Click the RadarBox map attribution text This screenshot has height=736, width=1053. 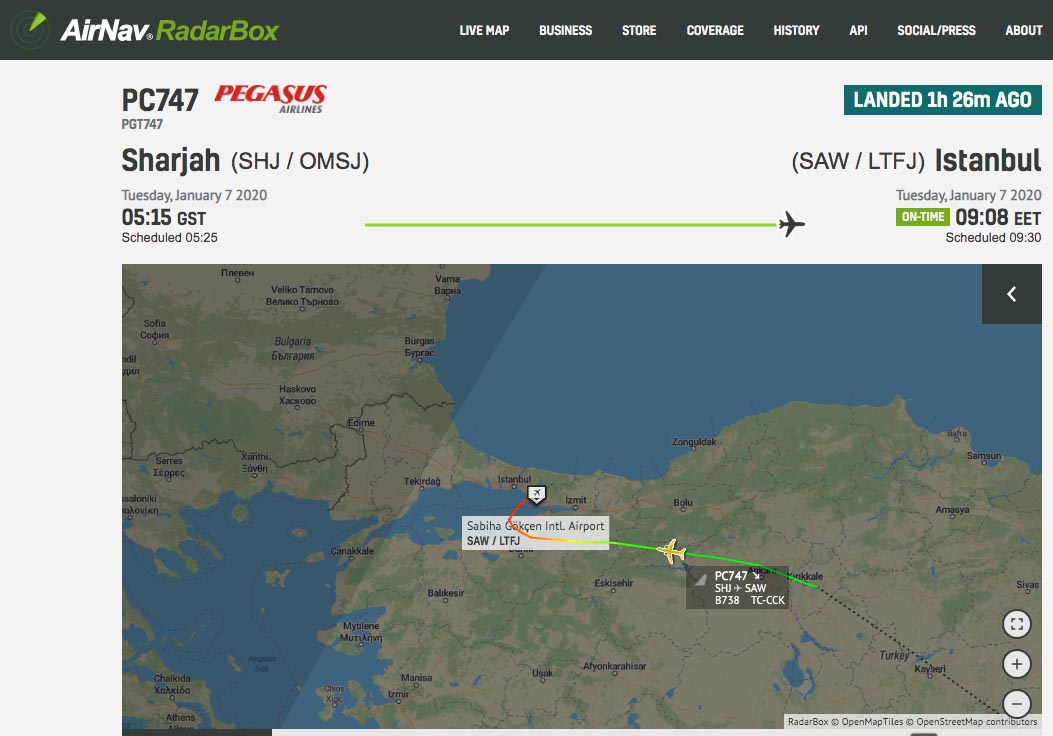point(808,722)
